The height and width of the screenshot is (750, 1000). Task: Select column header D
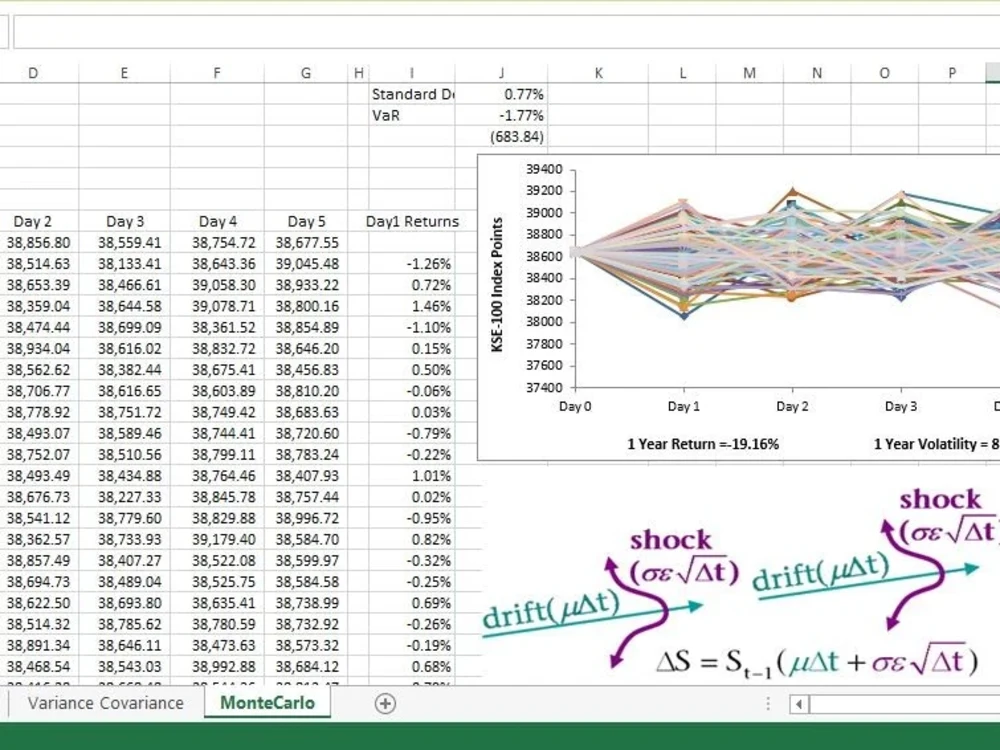pyautogui.click(x=33, y=72)
